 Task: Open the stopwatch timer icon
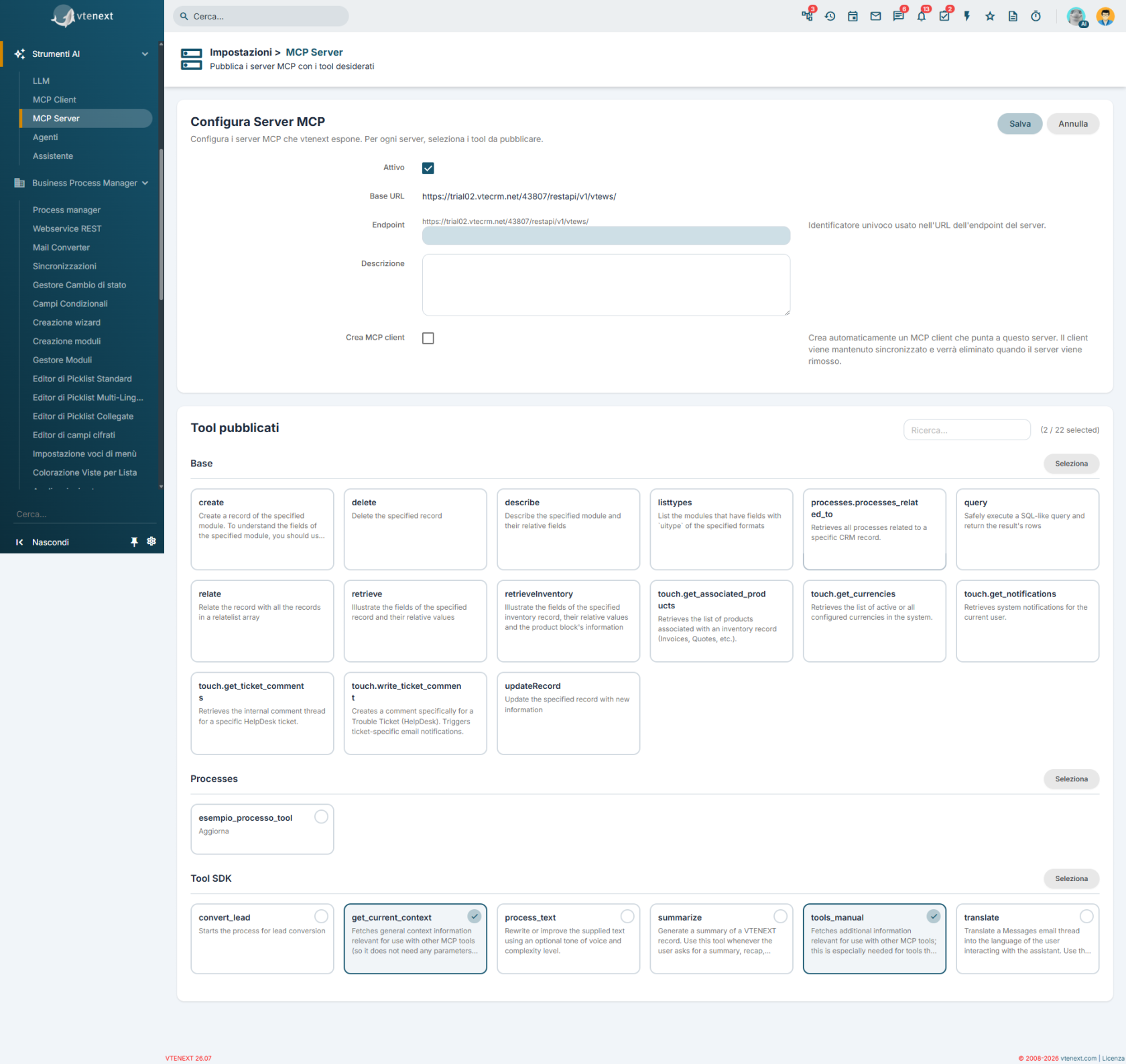click(x=1036, y=16)
